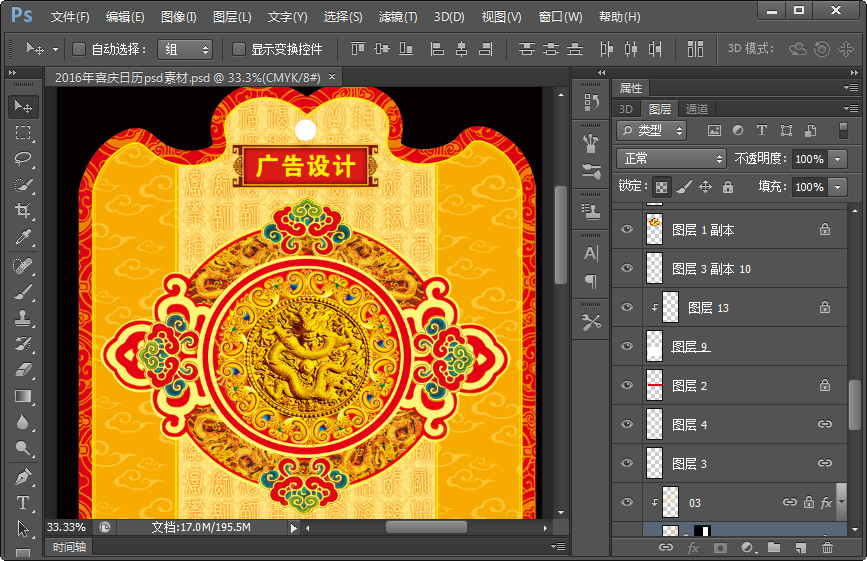Toggle visibility of 图层 2

click(x=626, y=385)
